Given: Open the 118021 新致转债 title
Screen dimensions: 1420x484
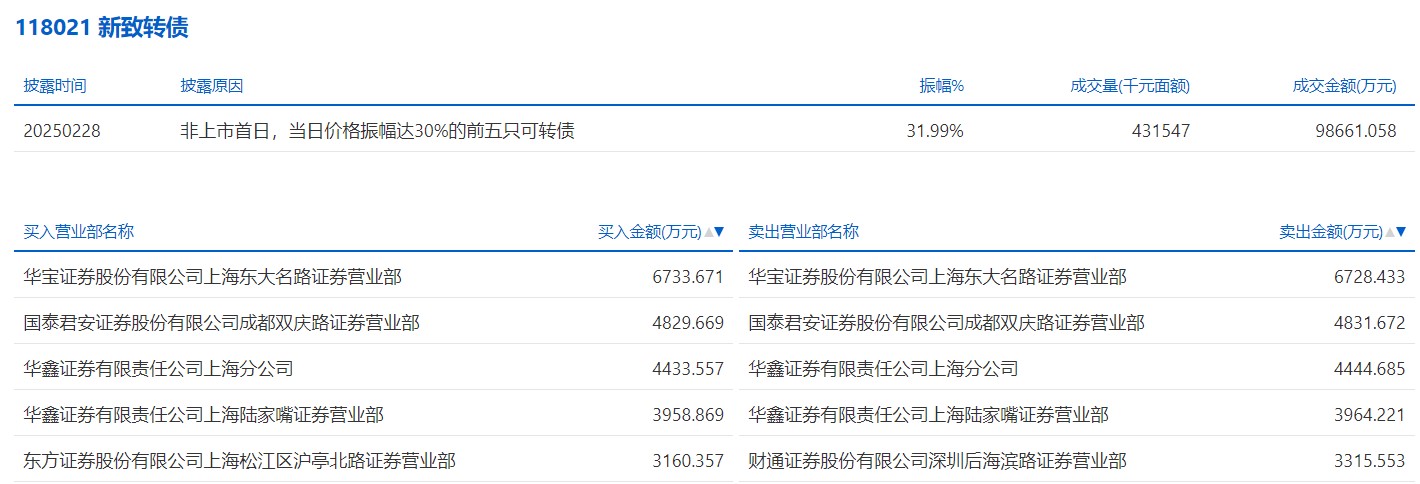Looking at the screenshot, I should click(101, 28).
